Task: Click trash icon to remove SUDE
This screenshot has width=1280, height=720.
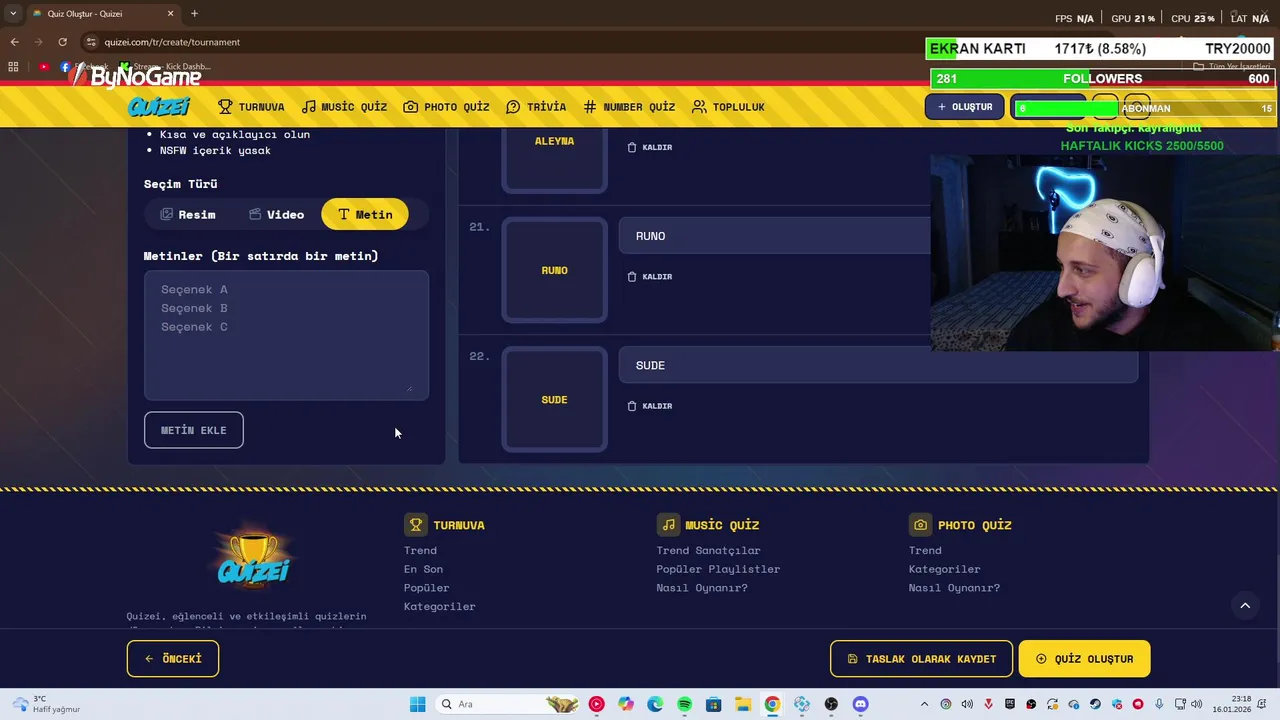Action: click(x=631, y=406)
